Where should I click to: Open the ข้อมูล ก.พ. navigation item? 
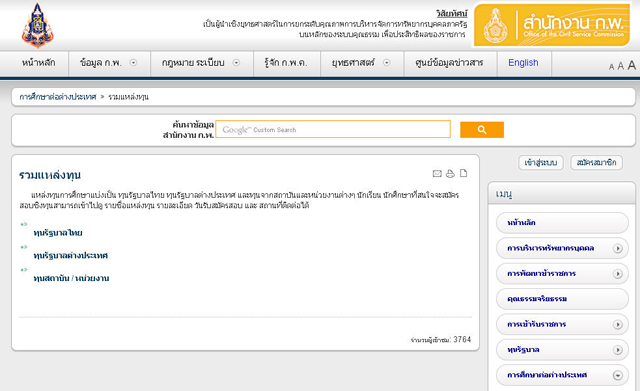[101, 63]
